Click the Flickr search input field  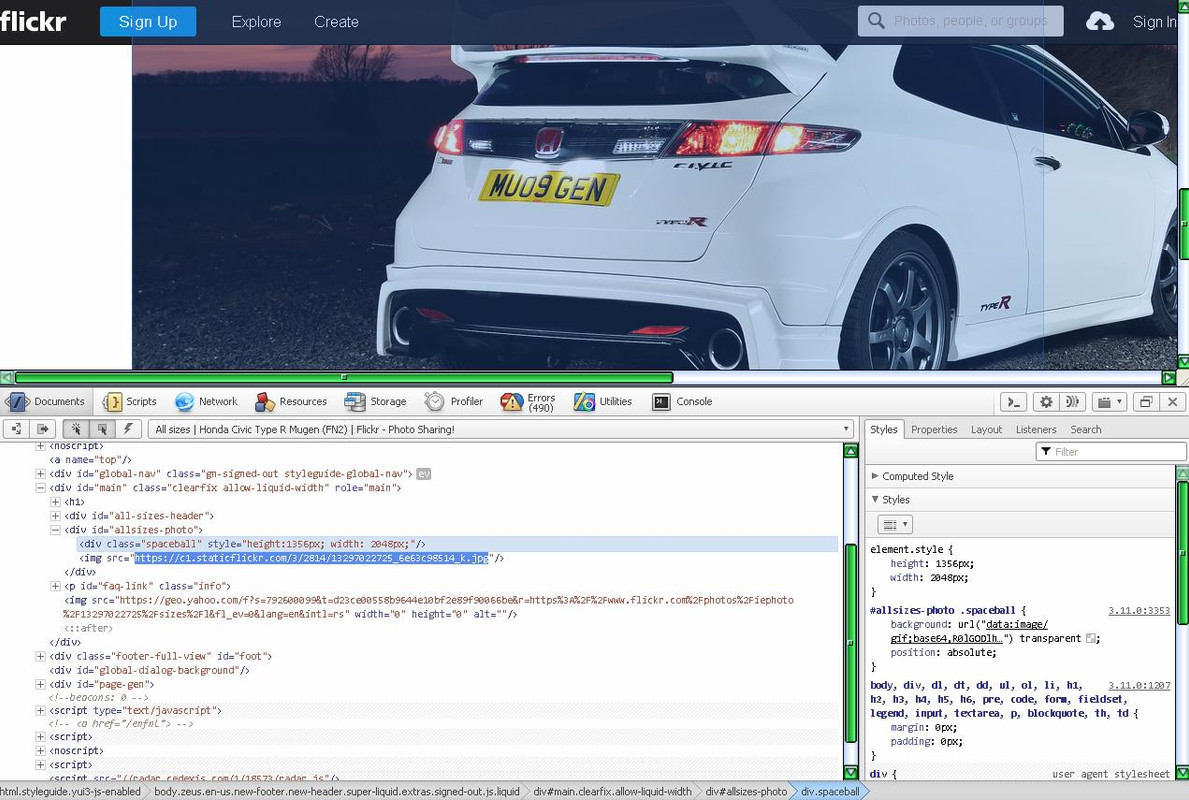coord(960,21)
